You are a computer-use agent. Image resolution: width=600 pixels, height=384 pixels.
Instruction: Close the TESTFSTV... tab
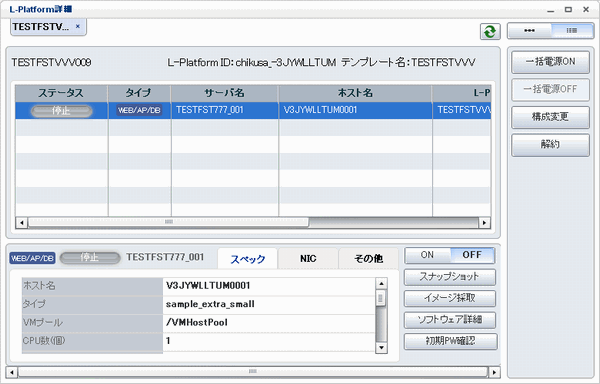(78, 26)
